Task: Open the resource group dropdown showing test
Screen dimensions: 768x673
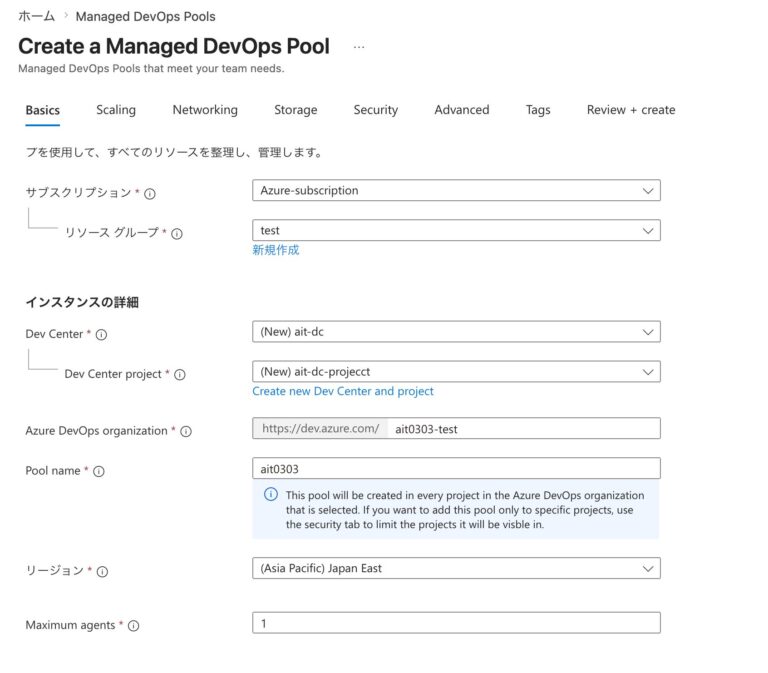Action: 456,230
